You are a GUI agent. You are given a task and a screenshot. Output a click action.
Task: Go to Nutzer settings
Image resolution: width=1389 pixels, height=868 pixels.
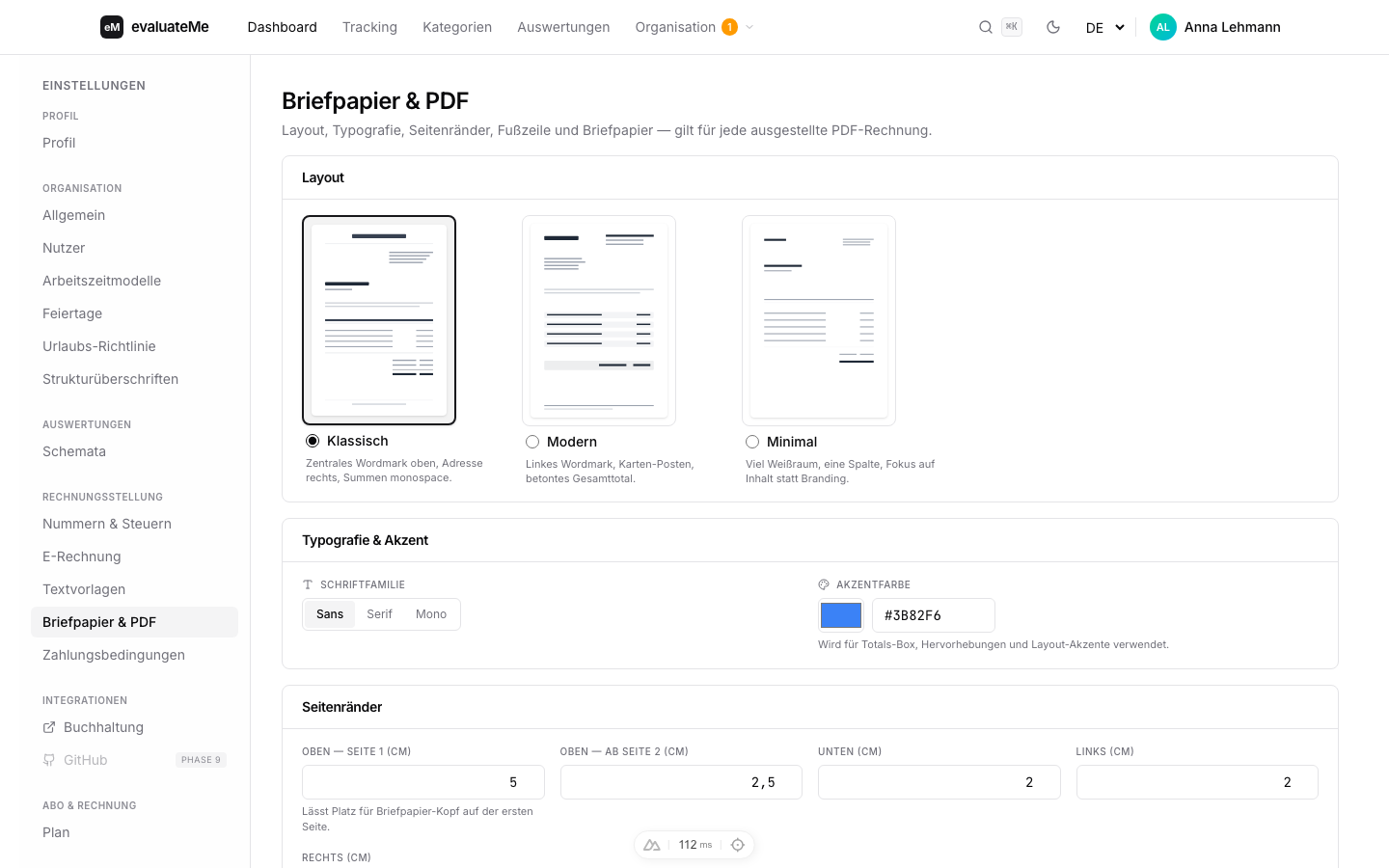(134, 248)
